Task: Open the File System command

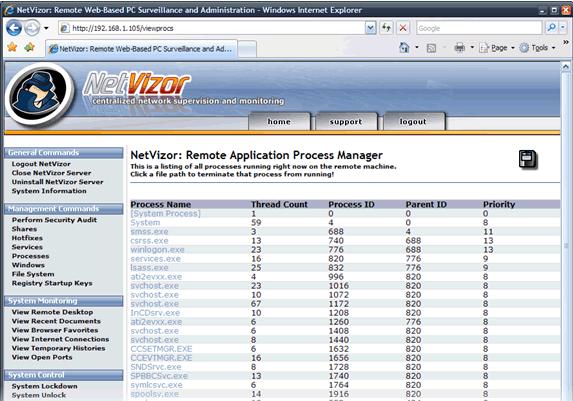Action: pyautogui.click(x=33, y=274)
